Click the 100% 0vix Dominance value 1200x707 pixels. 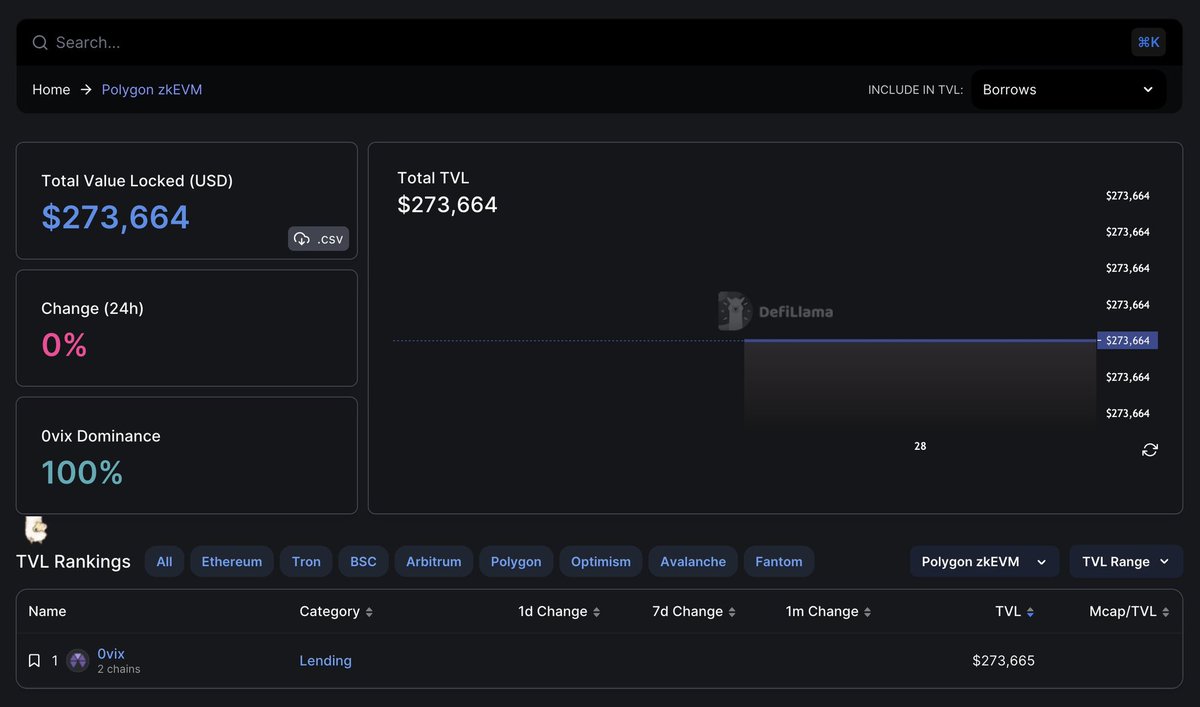[x=82, y=472]
